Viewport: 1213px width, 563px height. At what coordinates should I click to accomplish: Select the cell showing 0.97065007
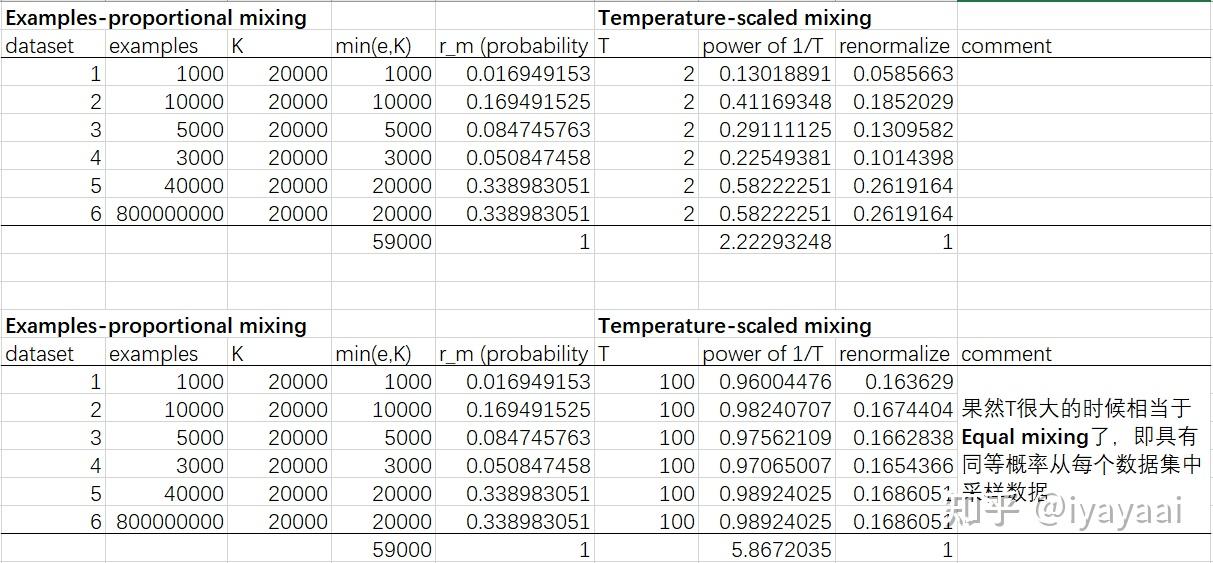(774, 466)
